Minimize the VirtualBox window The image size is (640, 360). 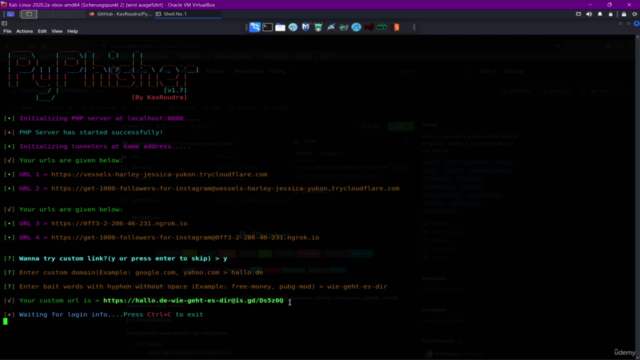[x=590, y=4]
